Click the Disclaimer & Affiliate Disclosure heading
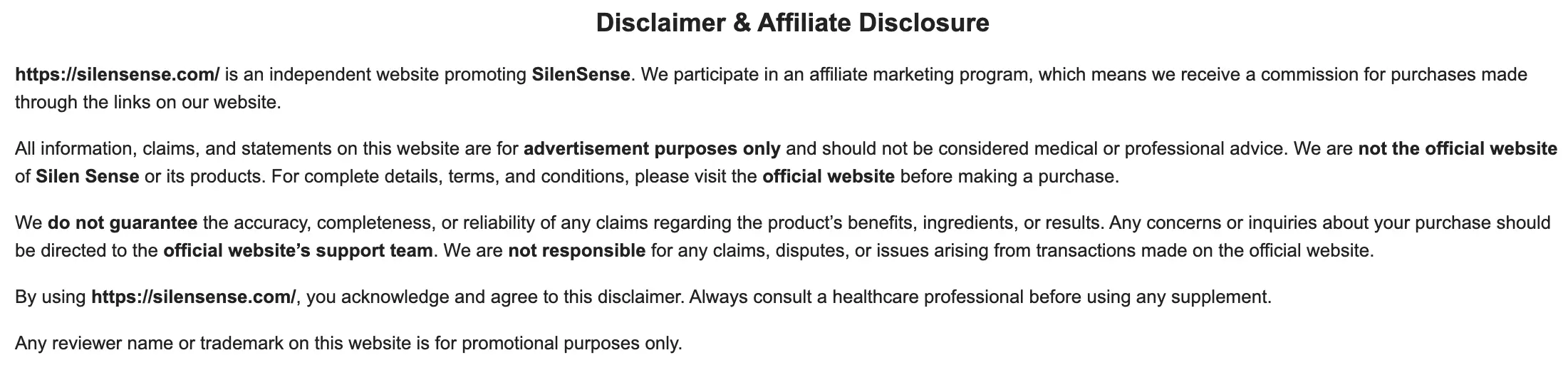This screenshot has width=1568, height=385. coord(792,23)
